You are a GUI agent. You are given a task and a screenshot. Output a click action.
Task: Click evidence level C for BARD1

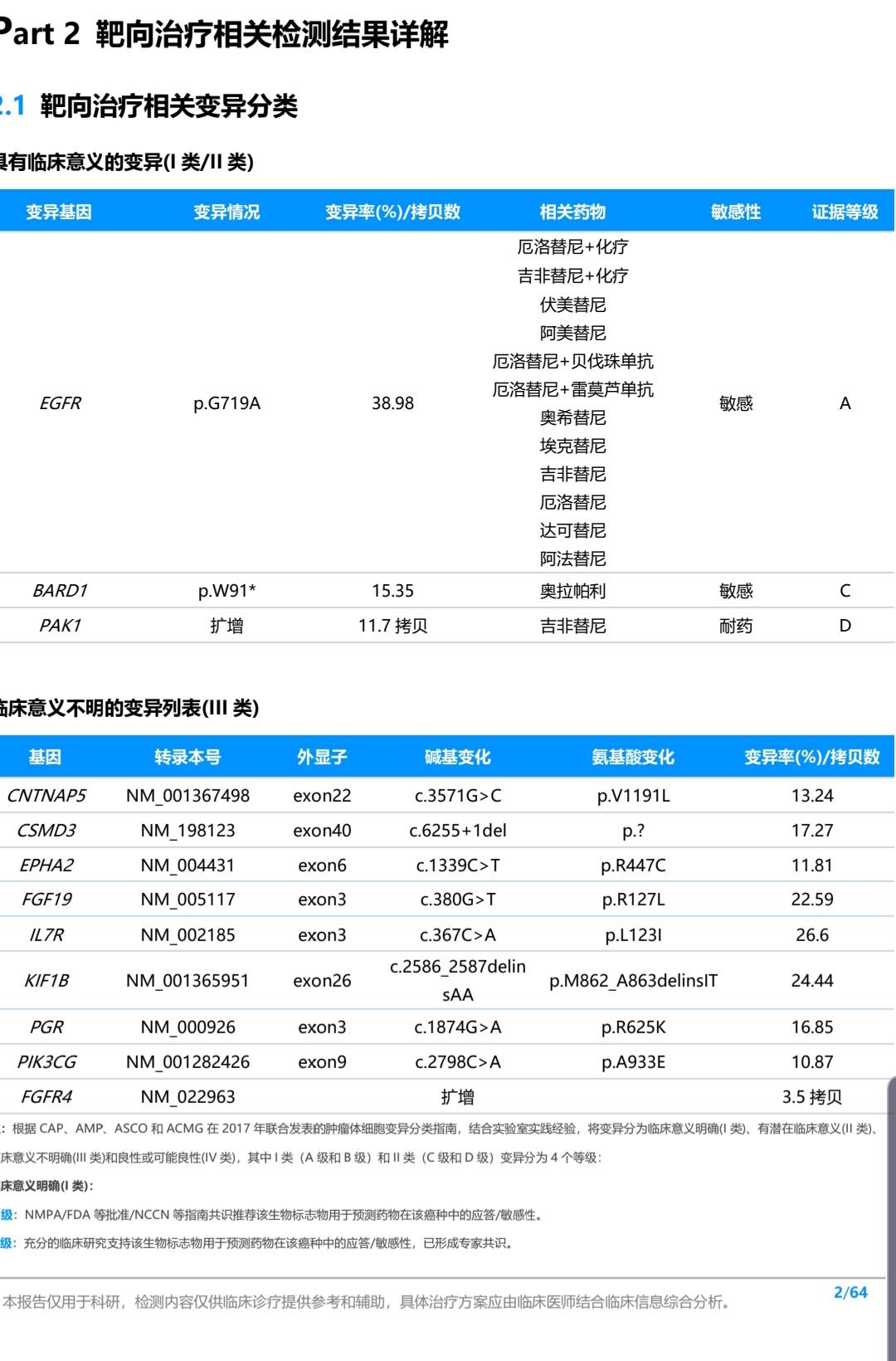pos(845,591)
